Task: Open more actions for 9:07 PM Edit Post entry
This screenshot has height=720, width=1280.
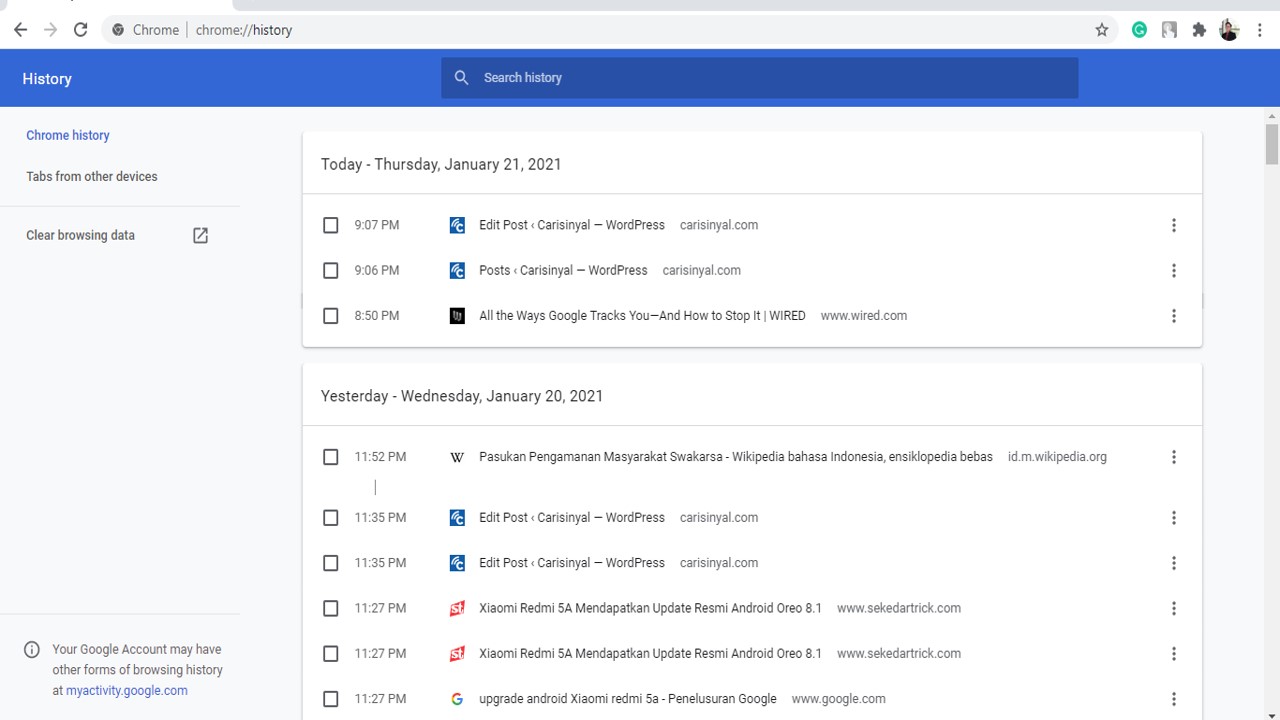Action: click(1174, 225)
